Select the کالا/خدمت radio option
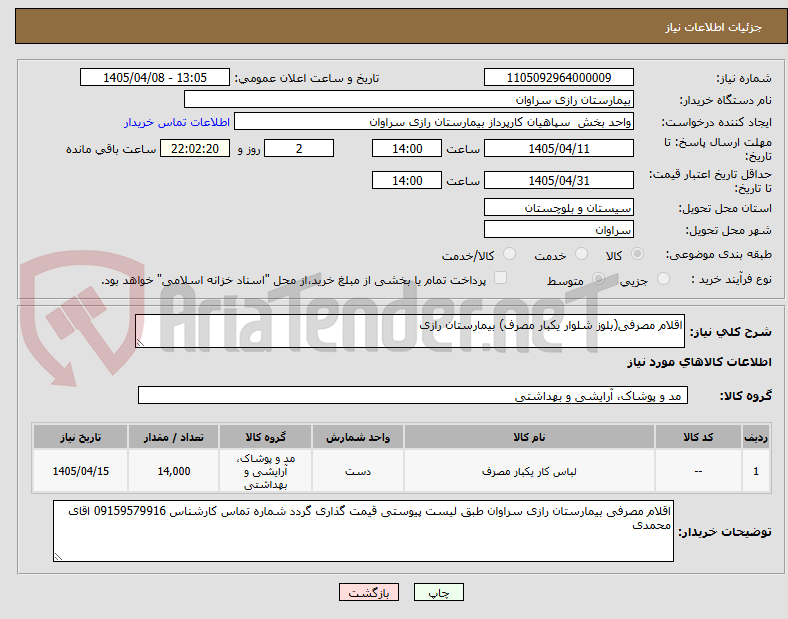 point(510,254)
